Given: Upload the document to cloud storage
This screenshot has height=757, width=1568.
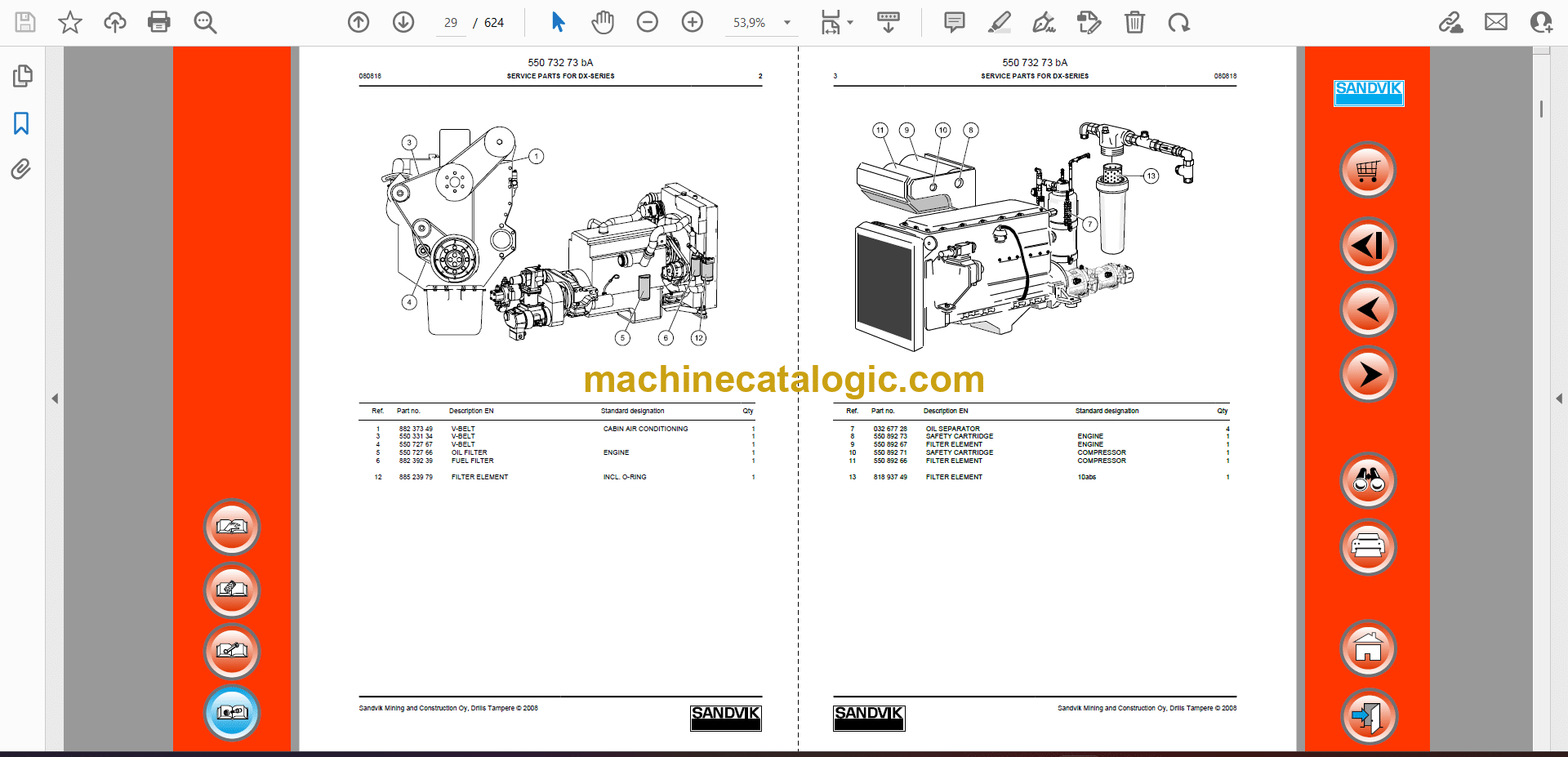Looking at the screenshot, I should (115, 22).
